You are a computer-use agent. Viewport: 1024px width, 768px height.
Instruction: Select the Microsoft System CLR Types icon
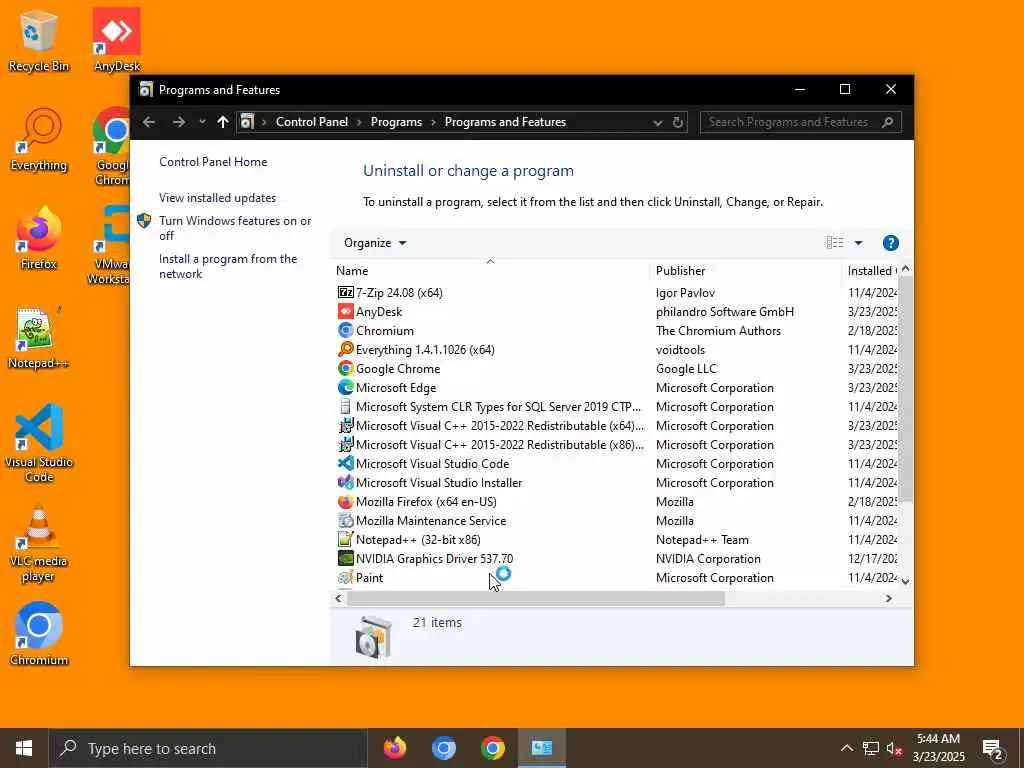click(x=345, y=406)
